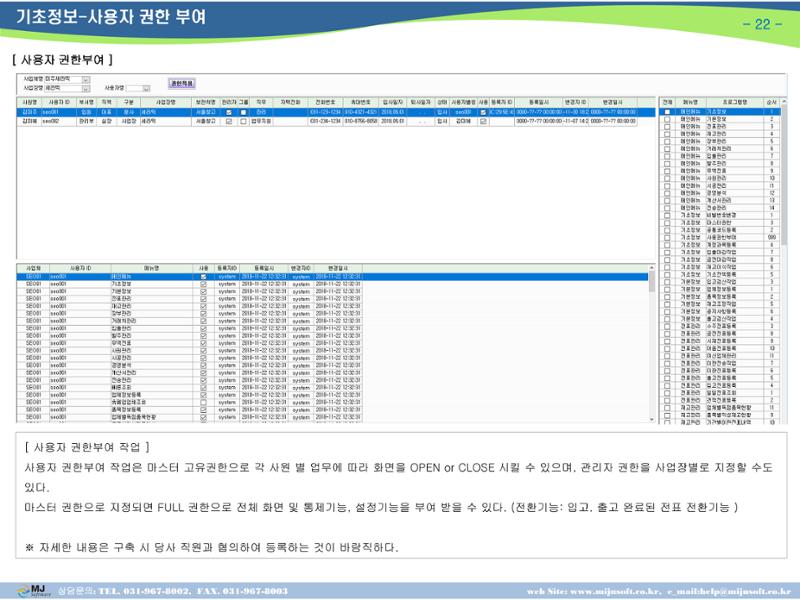Open the www.mijnsoft.co.kr footer link
Screen dimensions: 800x600
click(x=615, y=591)
